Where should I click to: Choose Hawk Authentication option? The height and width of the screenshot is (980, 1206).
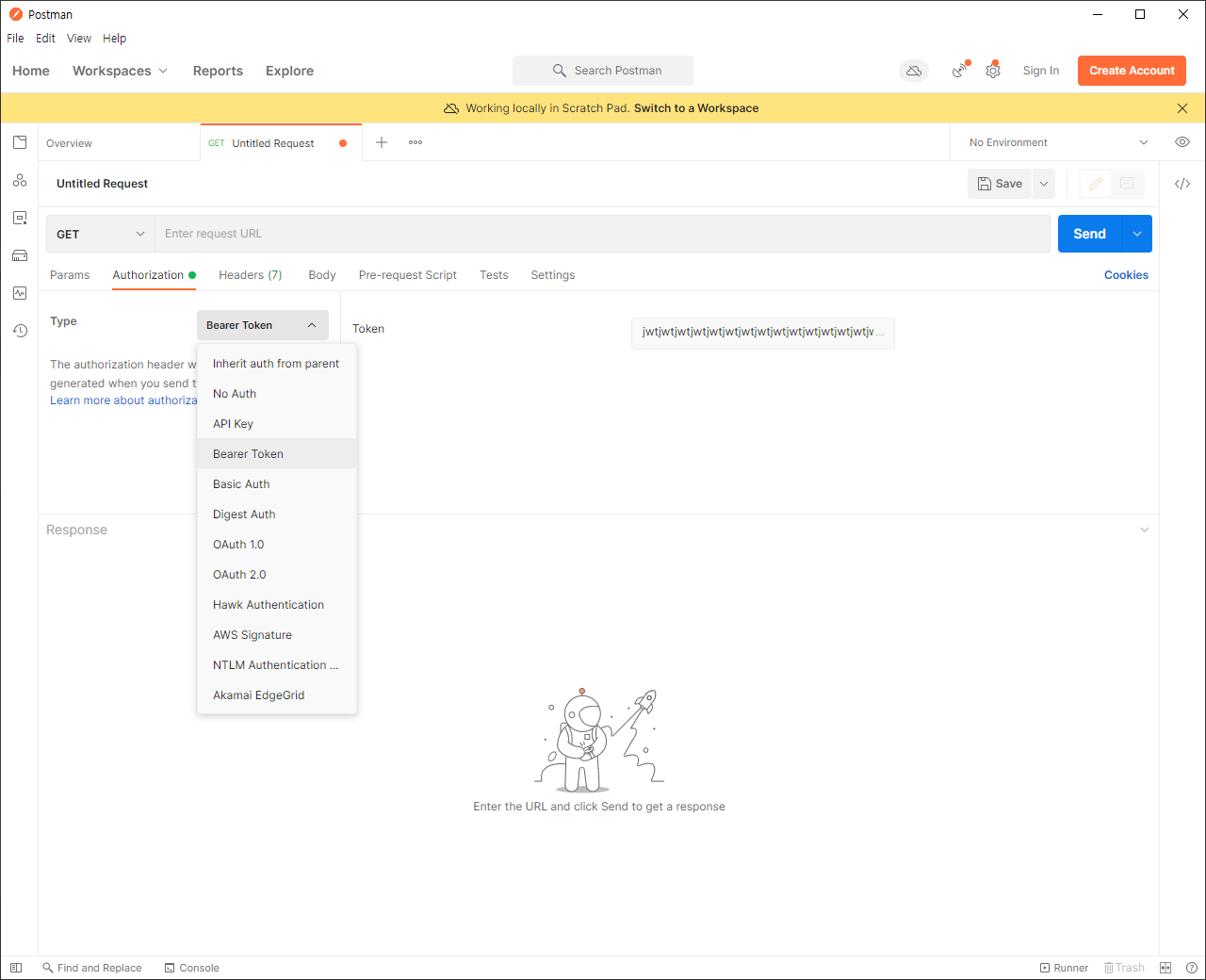[277, 605]
